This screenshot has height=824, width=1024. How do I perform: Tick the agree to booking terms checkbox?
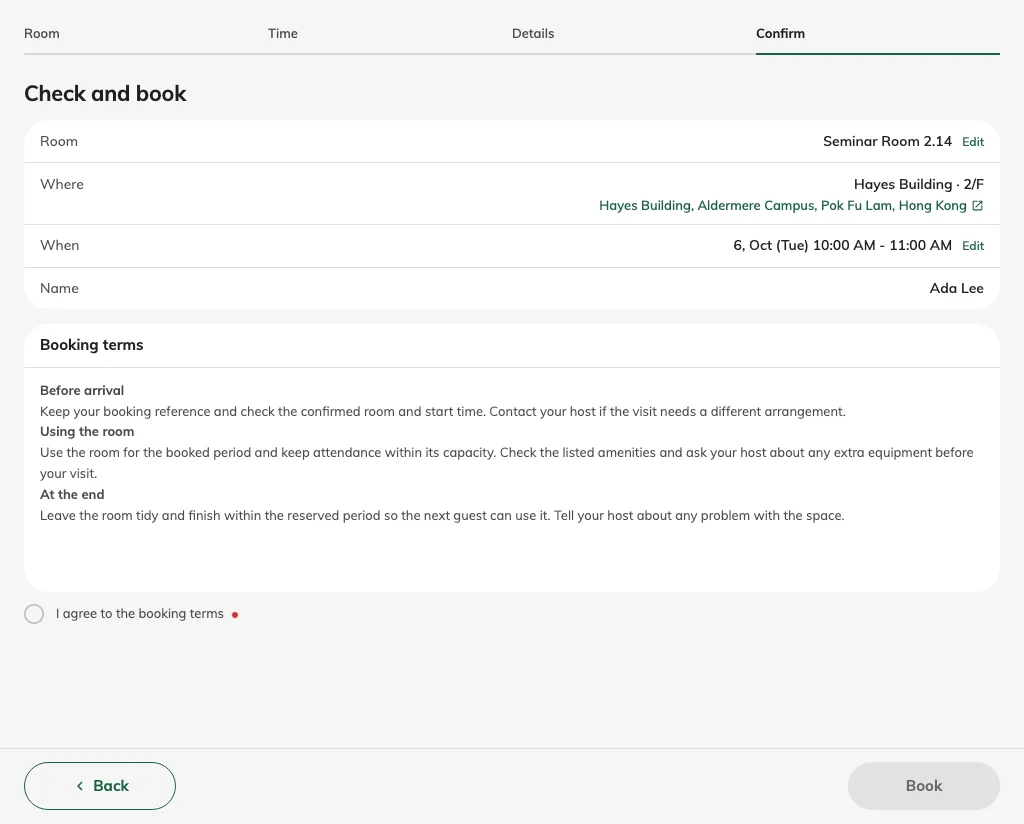point(34,614)
